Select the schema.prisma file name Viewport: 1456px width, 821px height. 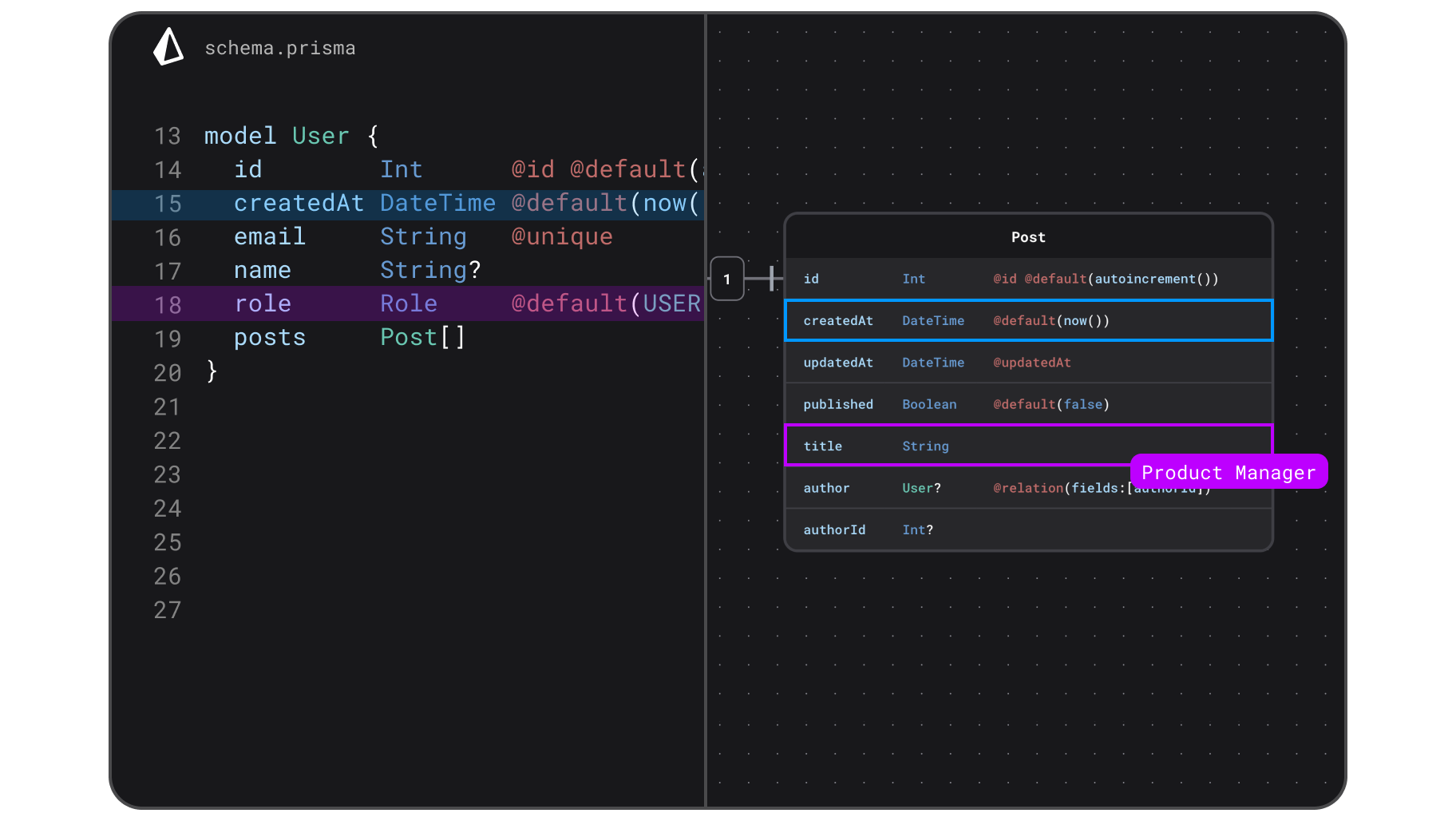(x=280, y=48)
